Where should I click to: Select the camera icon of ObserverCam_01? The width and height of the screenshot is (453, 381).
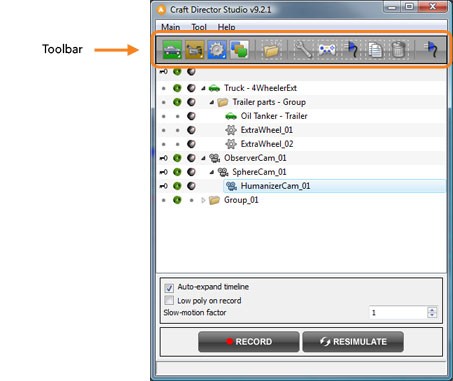(x=214, y=158)
